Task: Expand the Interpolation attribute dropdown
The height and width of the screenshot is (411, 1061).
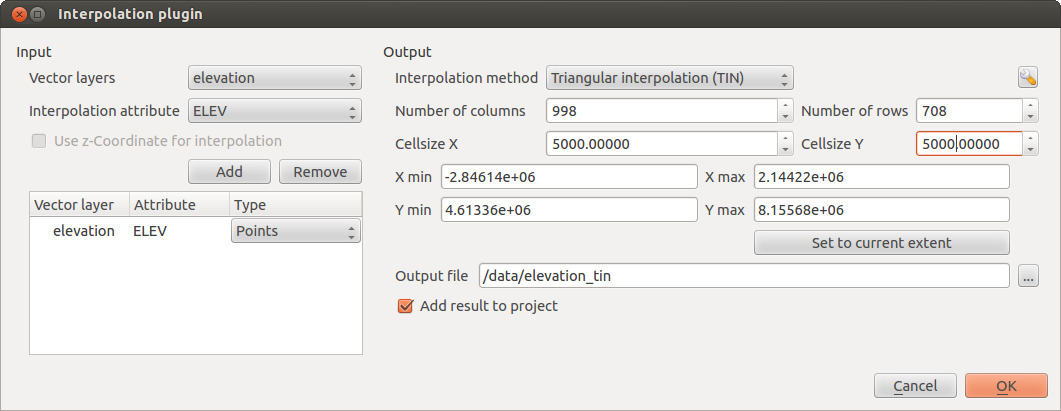Action: click(274, 111)
